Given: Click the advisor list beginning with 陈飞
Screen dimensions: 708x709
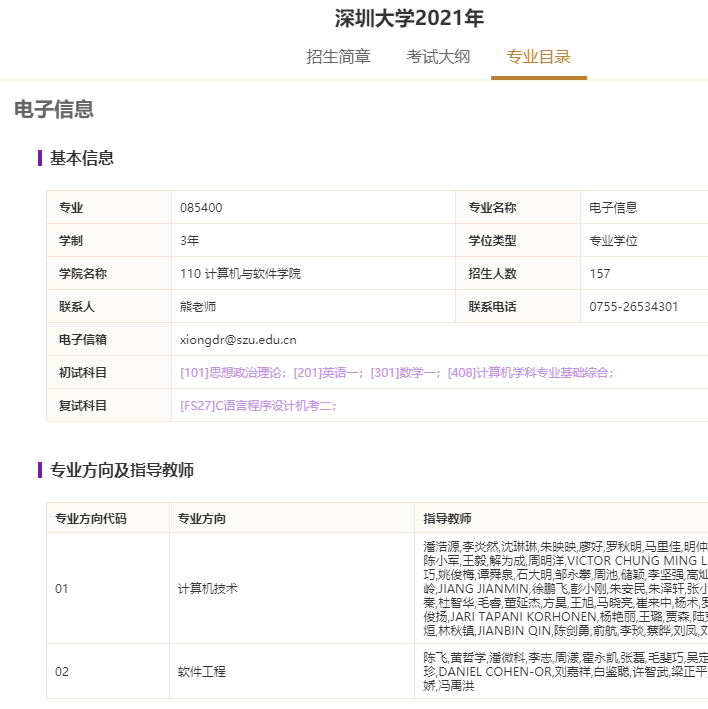Looking at the screenshot, I should [565, 671].
